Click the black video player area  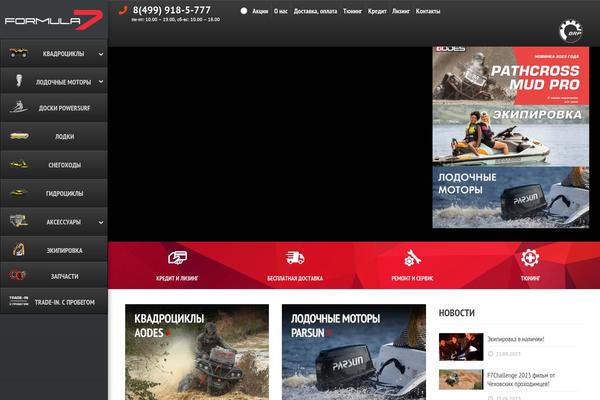coord(270,144)
